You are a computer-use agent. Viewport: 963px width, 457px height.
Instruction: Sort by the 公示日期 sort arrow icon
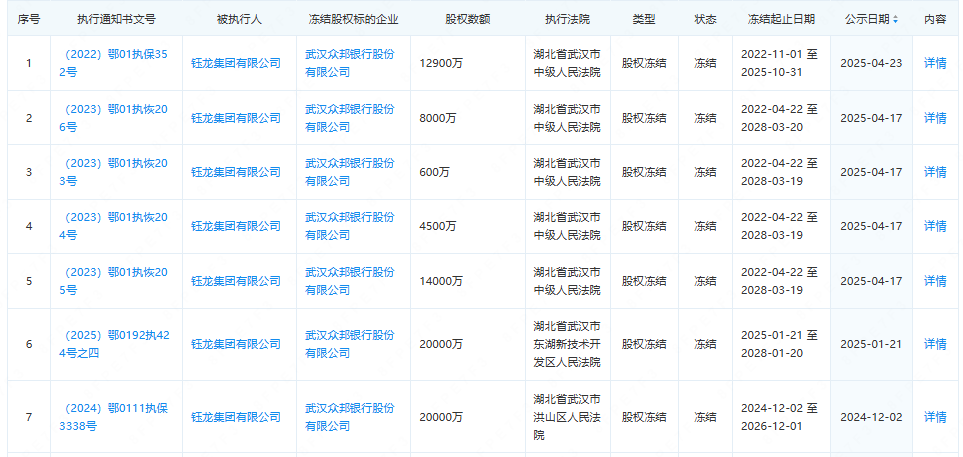895,20
